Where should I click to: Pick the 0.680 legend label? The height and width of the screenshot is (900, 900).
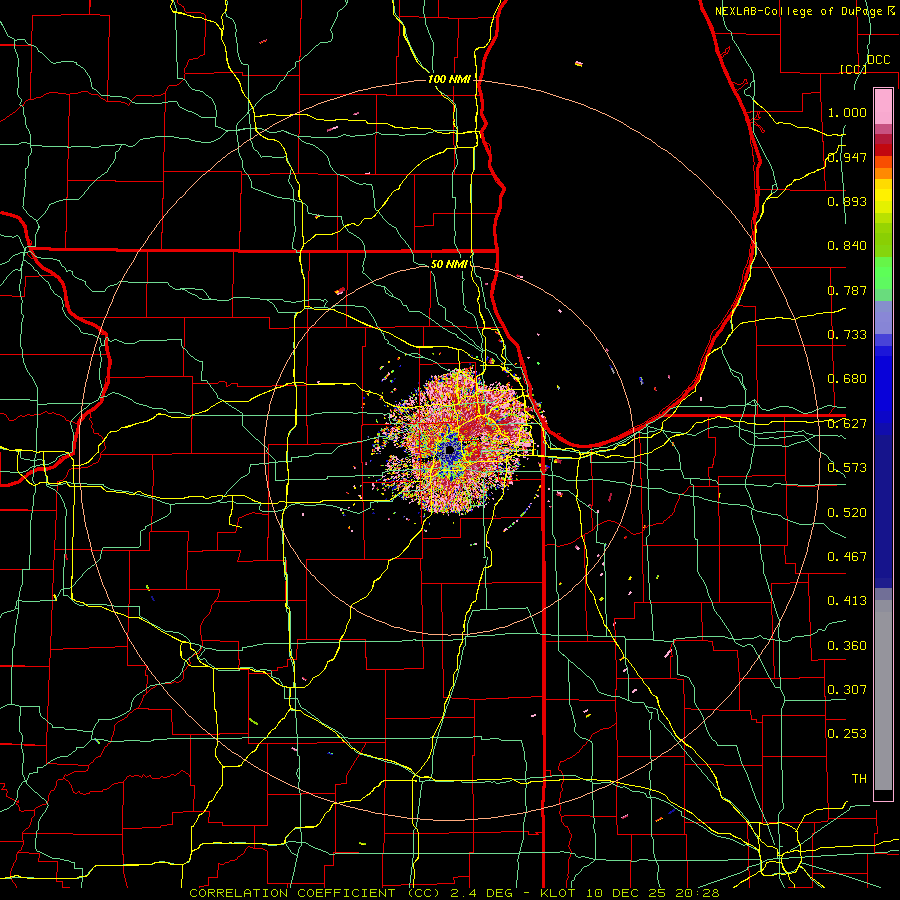click(x=847, y=379)
